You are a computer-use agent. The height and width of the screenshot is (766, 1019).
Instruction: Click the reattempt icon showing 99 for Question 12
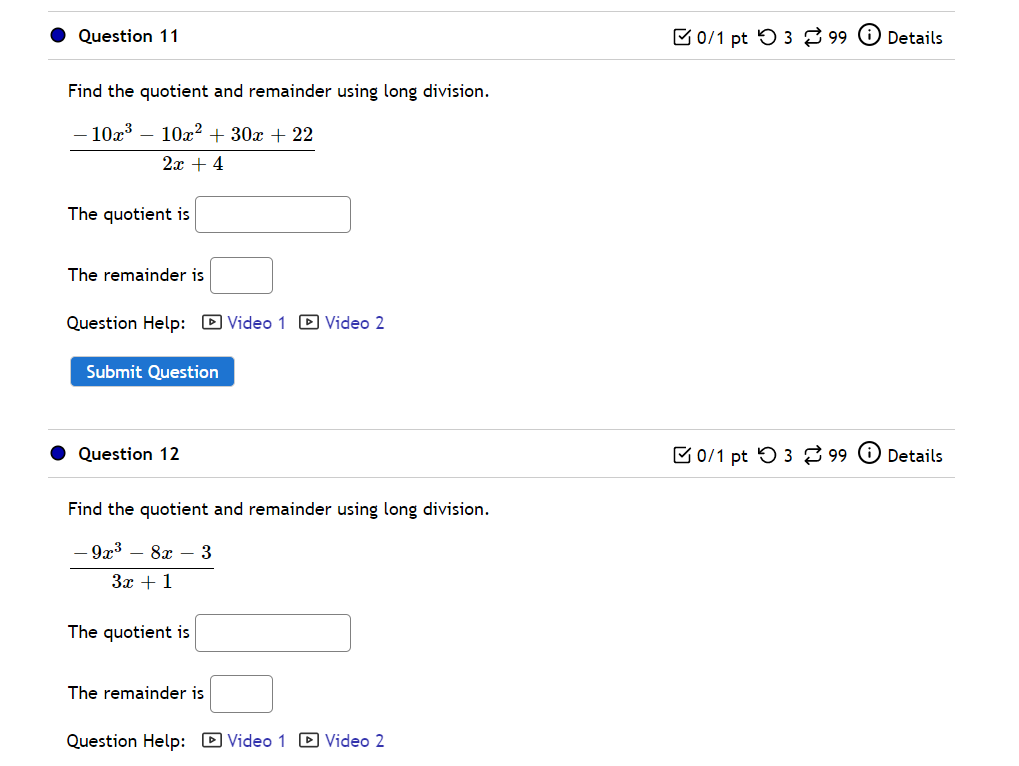812,454
